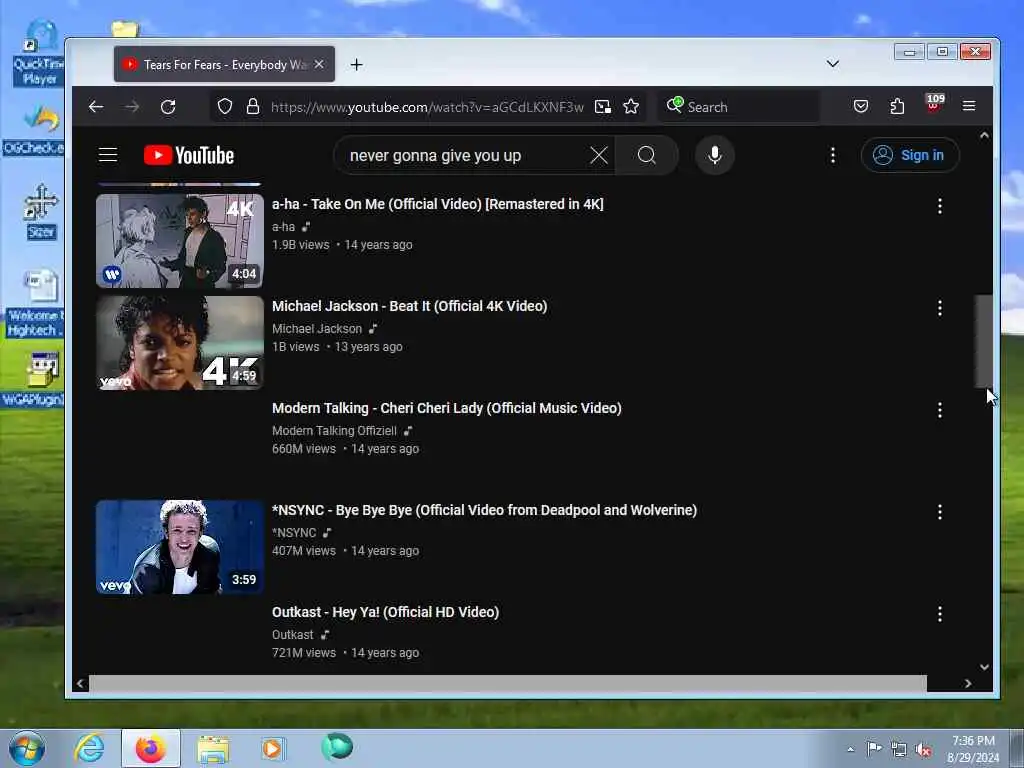Click the *NSYNC channel name
This screenshot has height=768, width=1024.
click(x=294, y=532)
